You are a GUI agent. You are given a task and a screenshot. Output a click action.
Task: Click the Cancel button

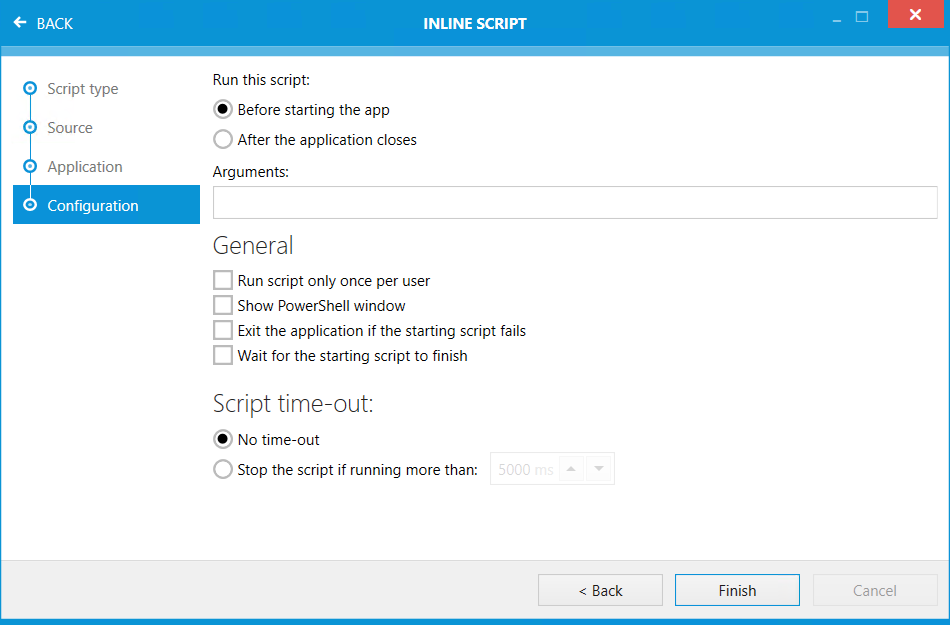(x=875, y=590)
